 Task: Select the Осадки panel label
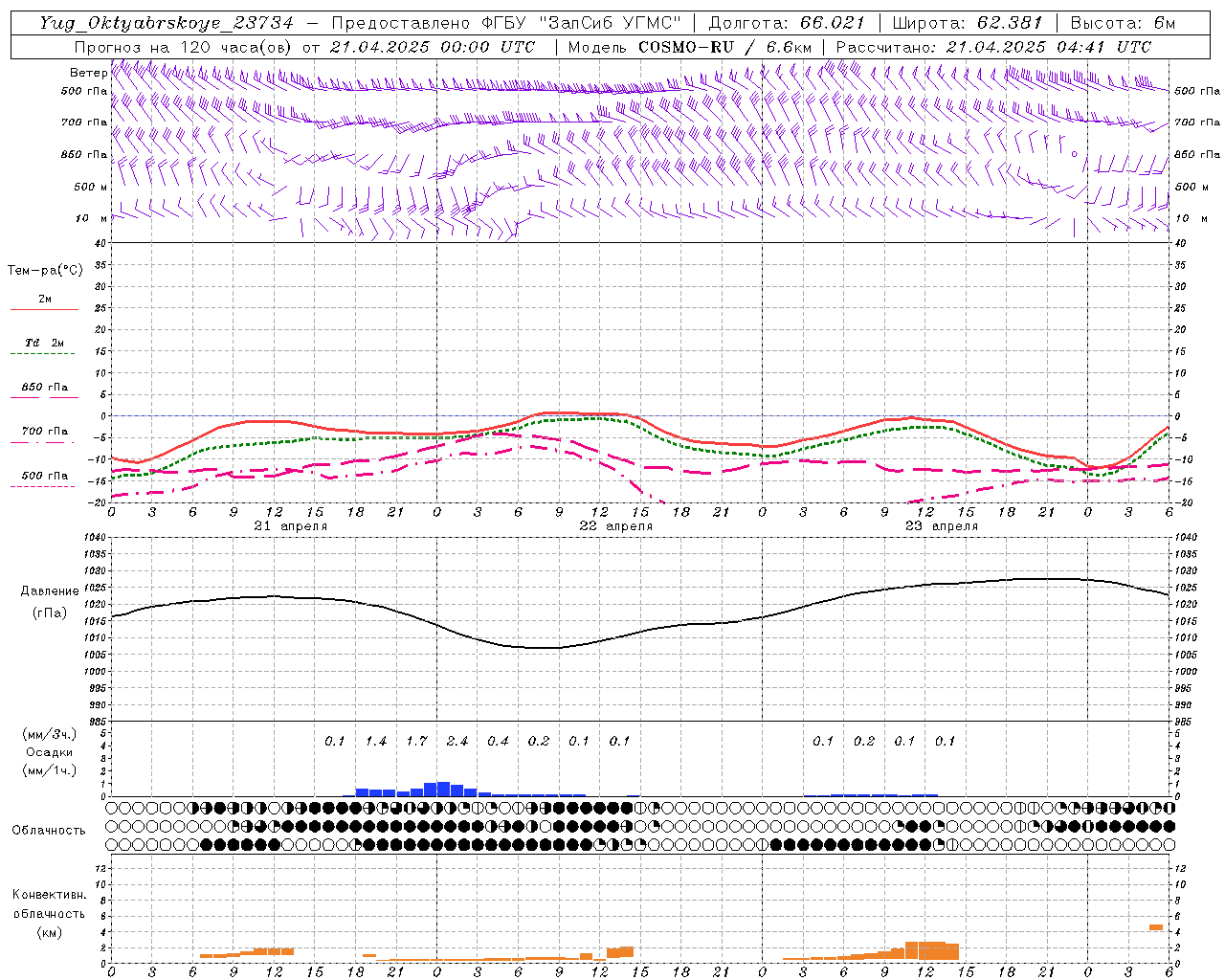(x=49, y=752)
